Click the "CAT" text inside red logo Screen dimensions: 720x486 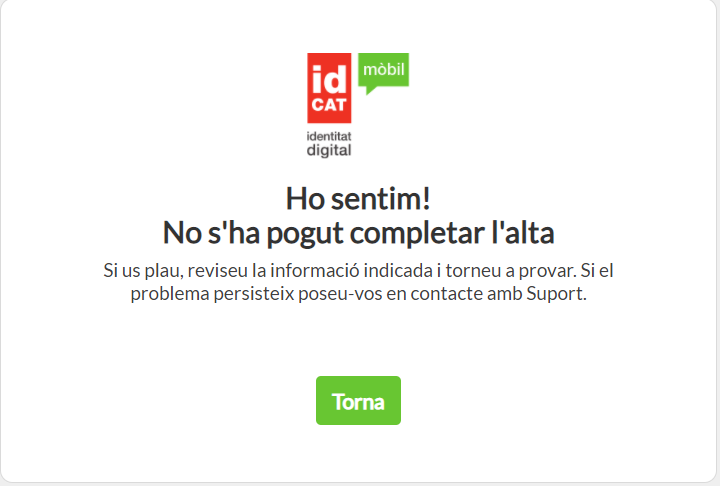pos(329,105)
